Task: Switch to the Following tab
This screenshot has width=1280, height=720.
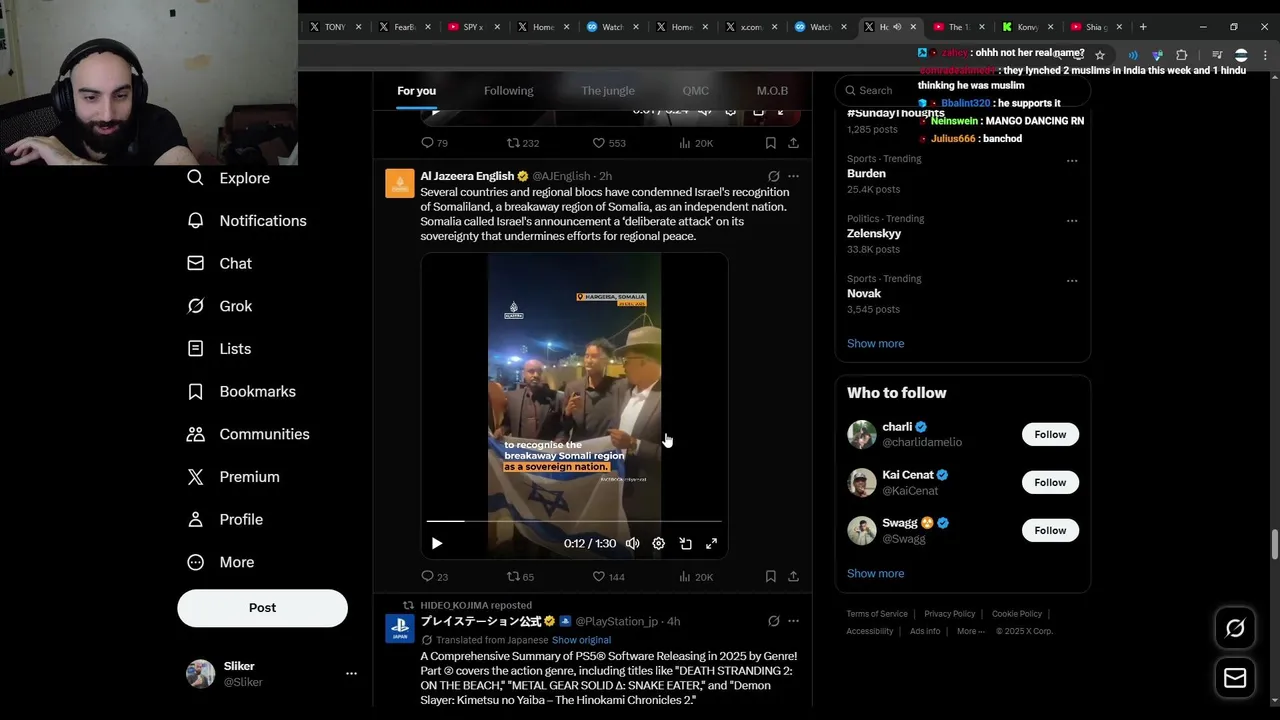Action: click(508, 91)
